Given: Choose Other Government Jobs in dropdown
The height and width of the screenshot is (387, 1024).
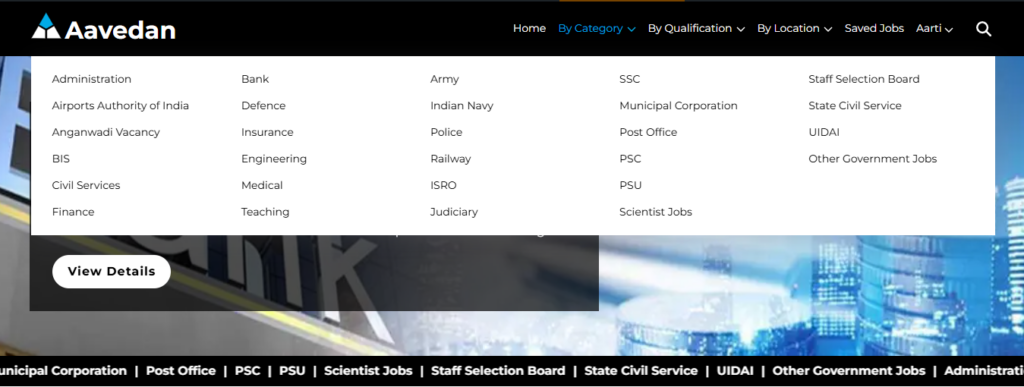Looking at the screenshot, I should tap(872, 159).
